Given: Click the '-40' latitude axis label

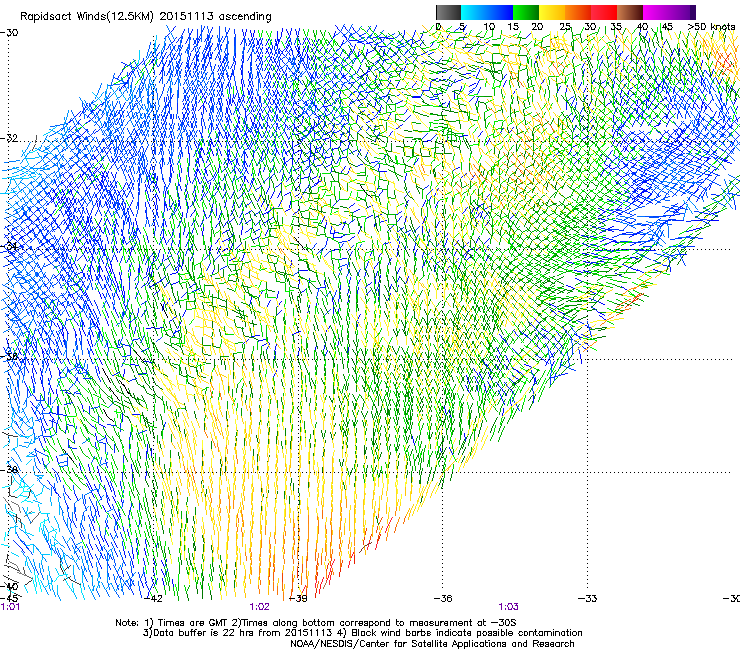Looking at the screenshot, I should [9, 586].
